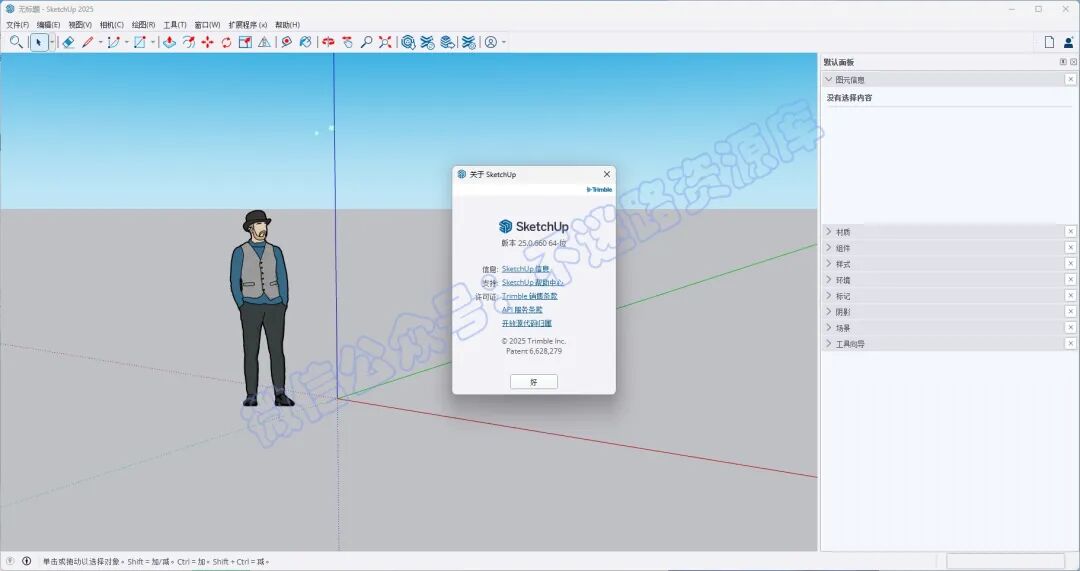Activate the Push/Pull tool
This screenshot has width=1080, height=571.
(169, 42)
